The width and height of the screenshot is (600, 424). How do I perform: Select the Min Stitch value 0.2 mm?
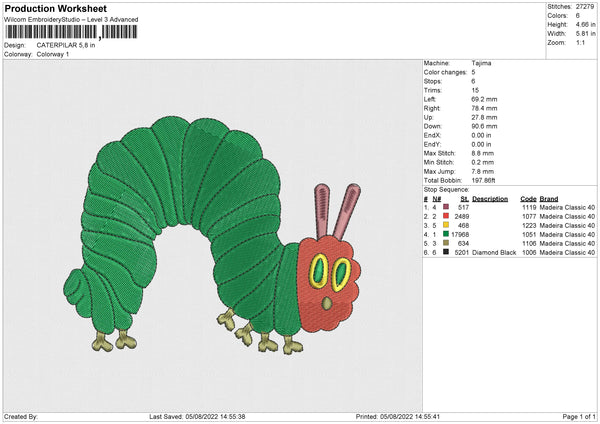483,162
